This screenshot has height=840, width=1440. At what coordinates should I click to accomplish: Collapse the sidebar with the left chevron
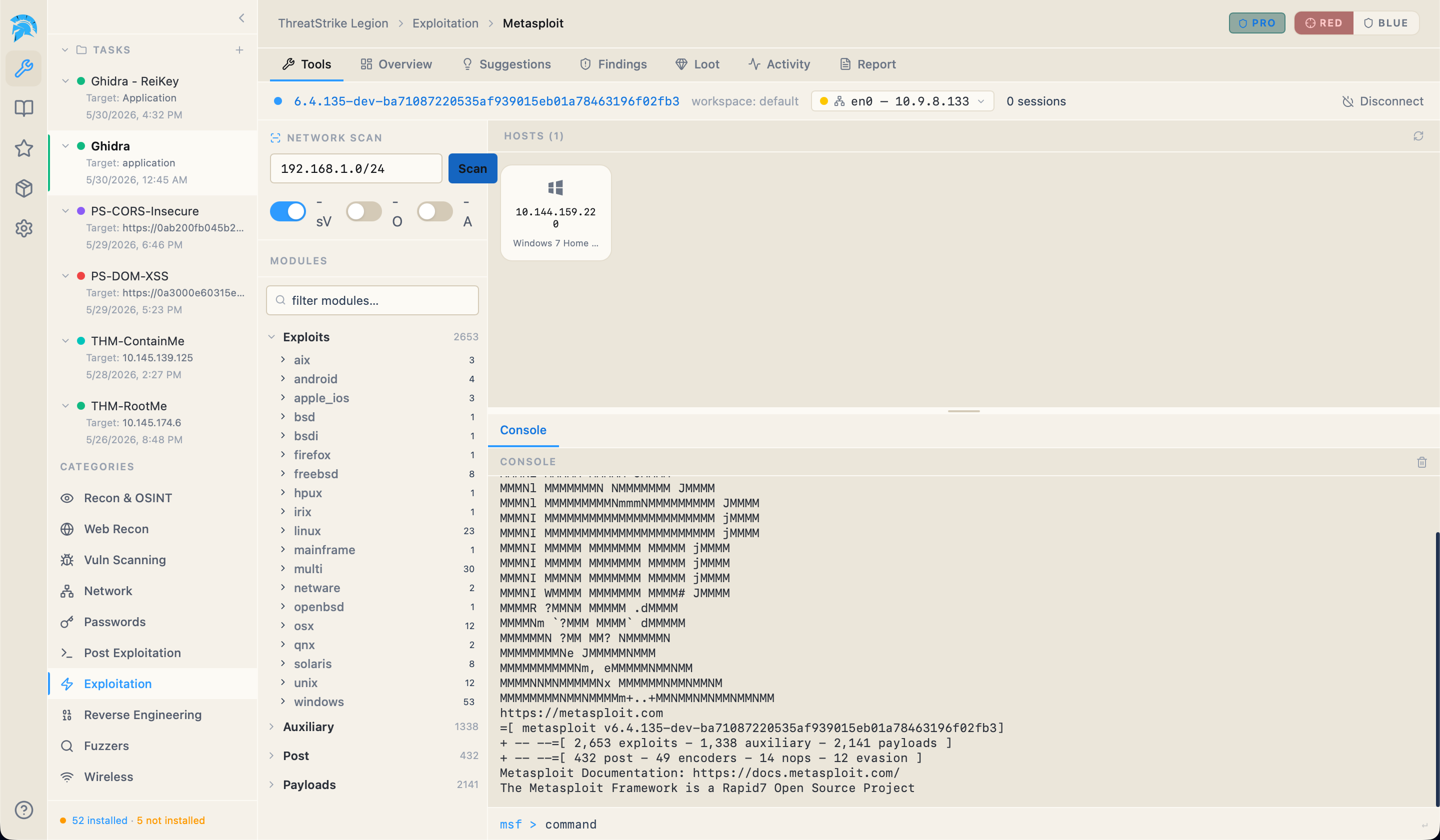coord(241,18)
